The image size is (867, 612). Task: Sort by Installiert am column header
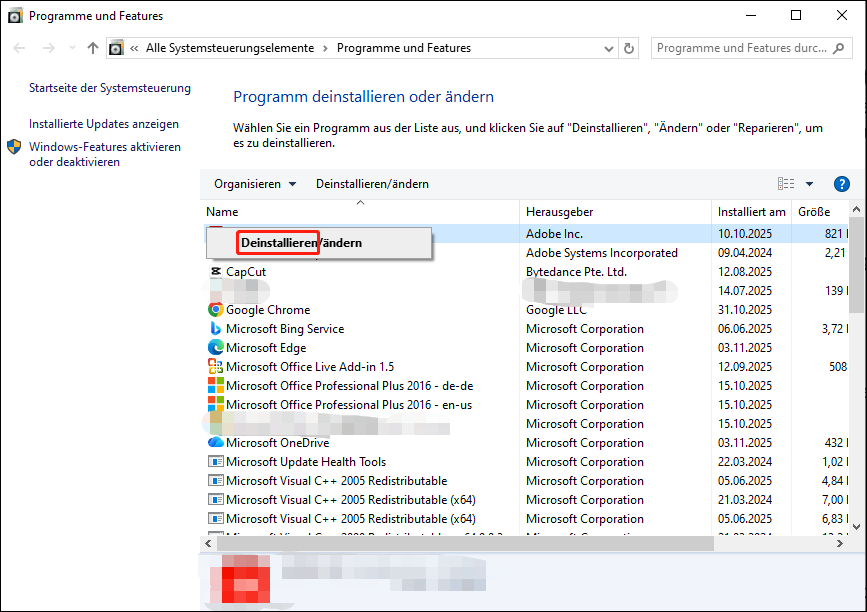(x=751, y=212)
